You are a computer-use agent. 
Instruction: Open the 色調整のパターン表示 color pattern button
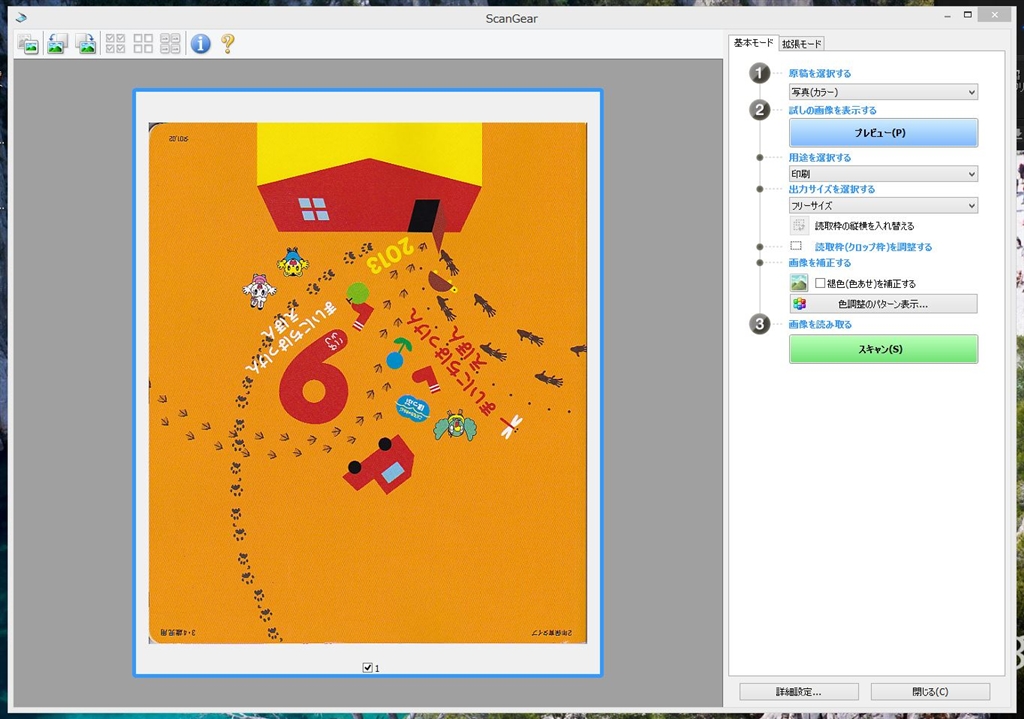point(883,304)
